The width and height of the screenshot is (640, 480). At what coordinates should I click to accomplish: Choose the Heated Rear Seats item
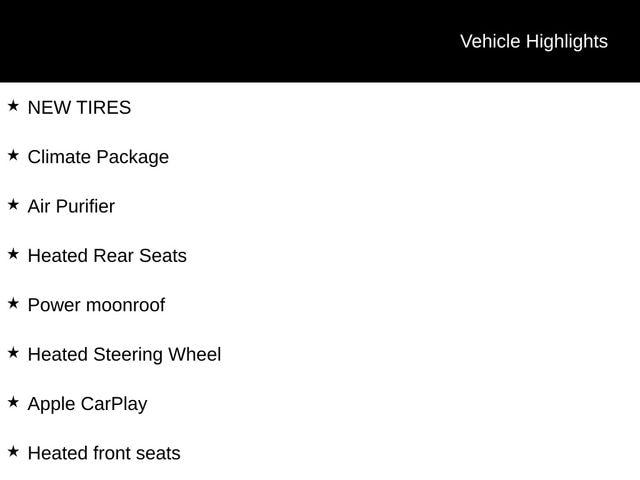pyautogui.click(x=107, y=256)
